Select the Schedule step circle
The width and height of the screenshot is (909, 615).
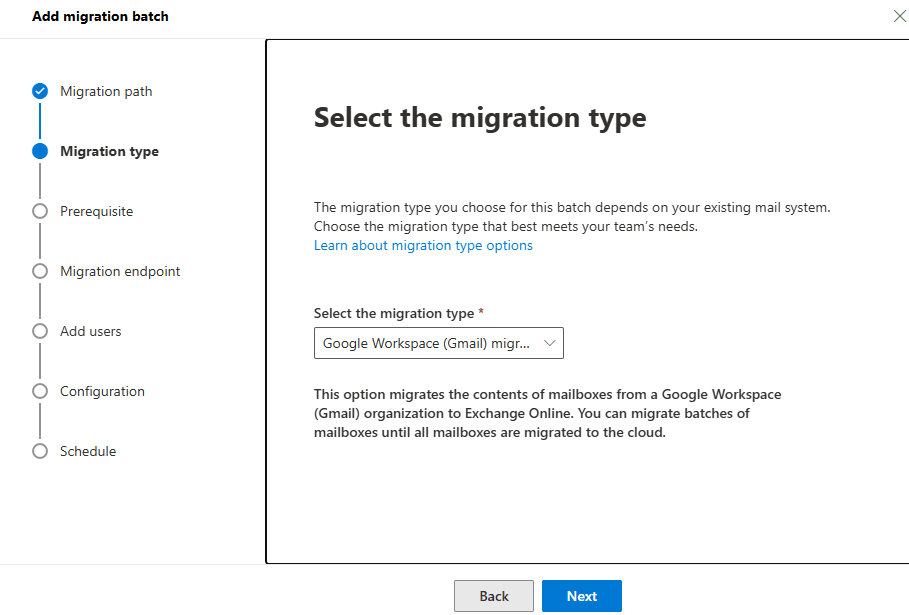click(40, 451)
